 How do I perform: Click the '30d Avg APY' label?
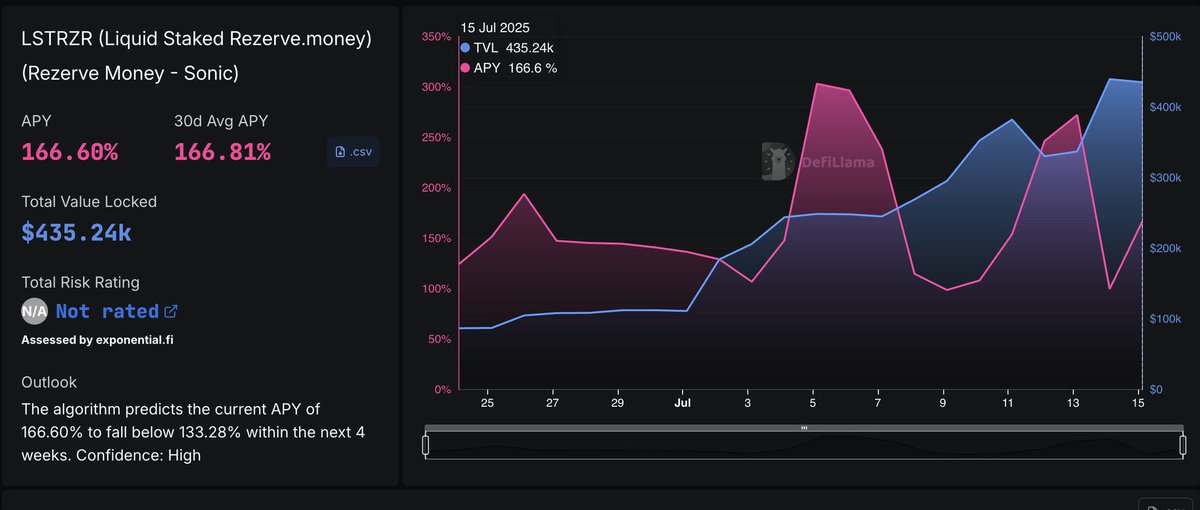point(221,121)
